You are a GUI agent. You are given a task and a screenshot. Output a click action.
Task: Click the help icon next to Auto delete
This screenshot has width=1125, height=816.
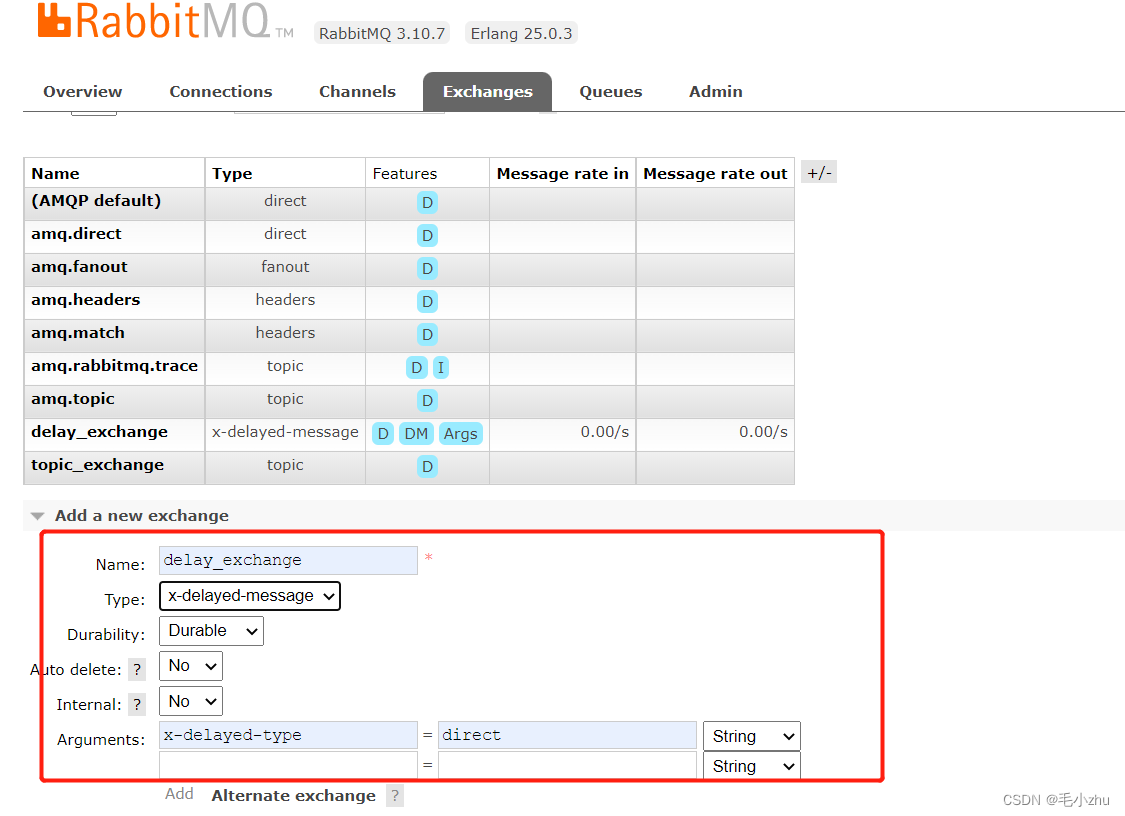click(136, 669)
